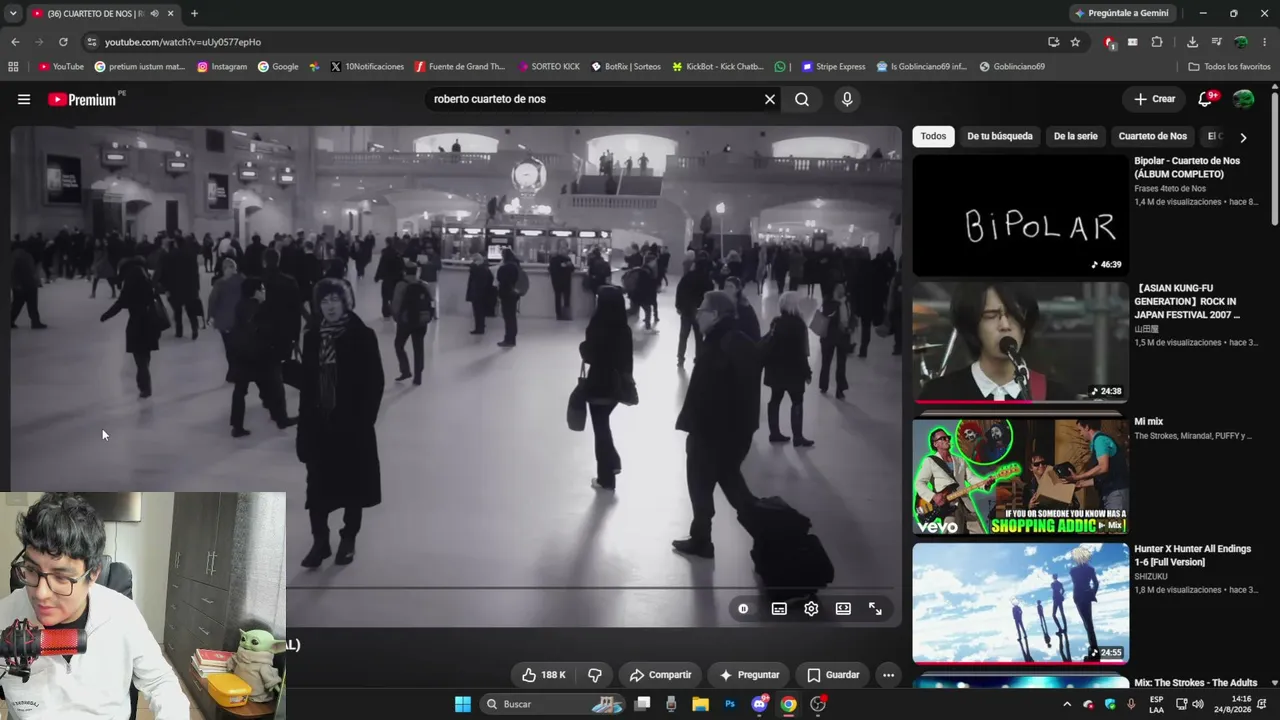Open video player settings gear
This screenshot has height=720, width=1280.
(811, 609)
